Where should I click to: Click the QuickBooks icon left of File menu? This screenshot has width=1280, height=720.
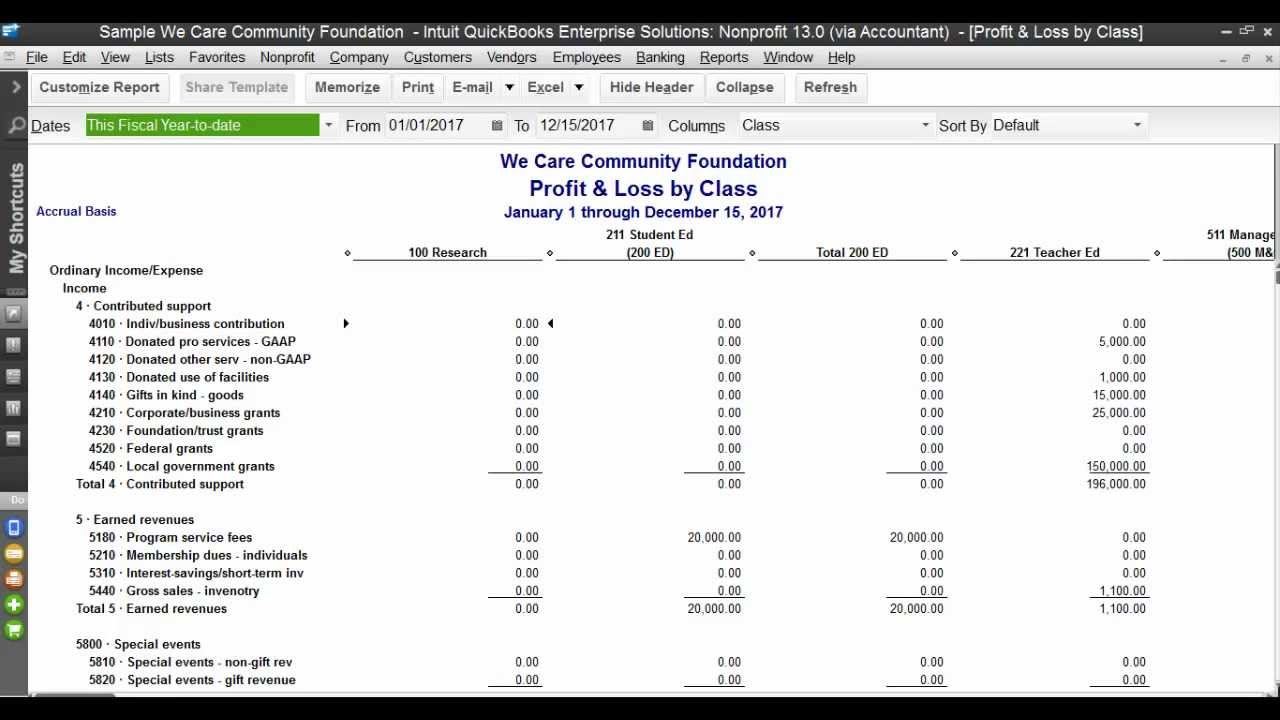pos(9,57)
